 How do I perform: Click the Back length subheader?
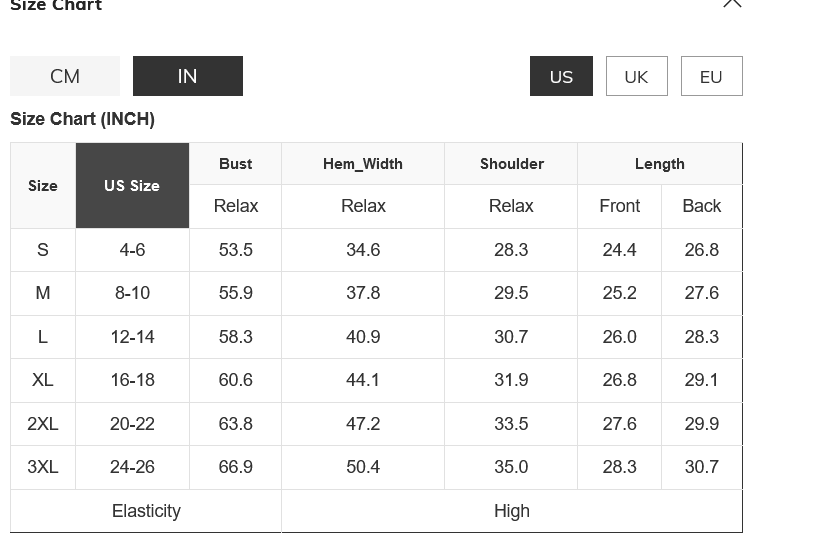702,206
